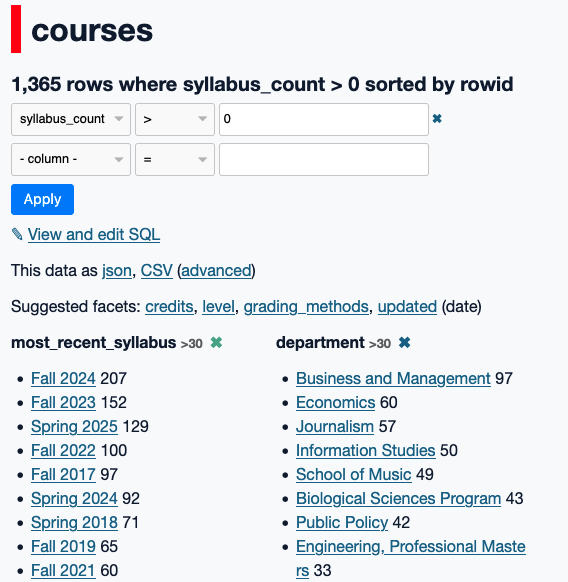
Task: Remove the department facet
Action: pyautogui.click(x=404, y=343)
